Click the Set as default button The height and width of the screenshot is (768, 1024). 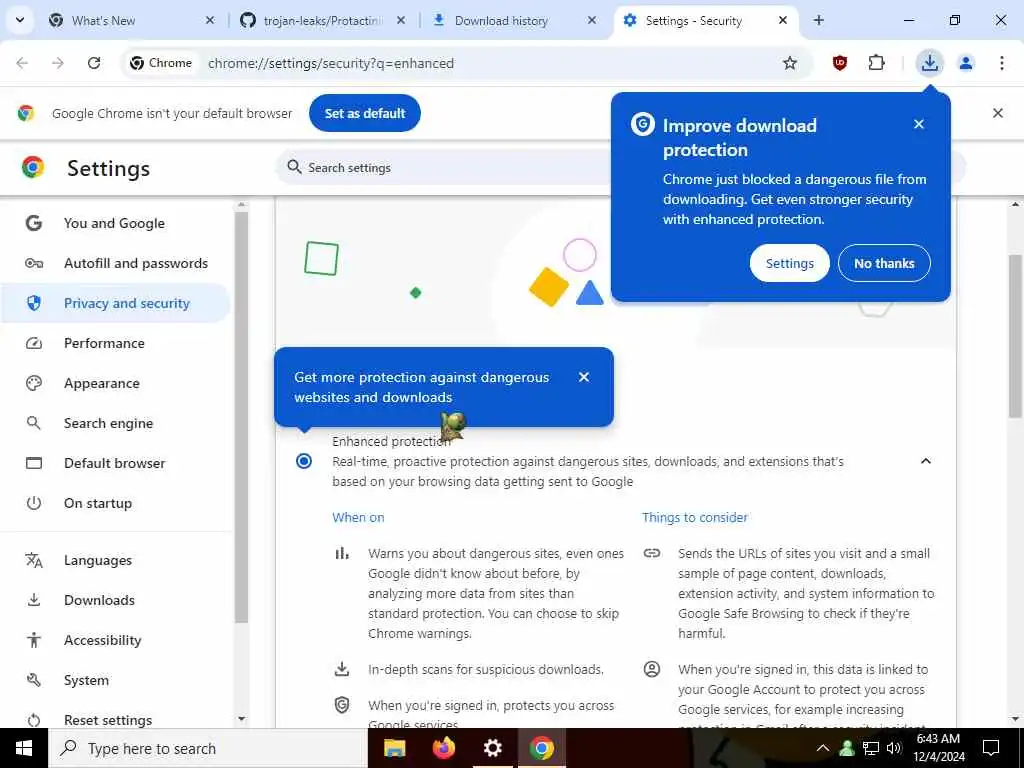click(365, 113)
